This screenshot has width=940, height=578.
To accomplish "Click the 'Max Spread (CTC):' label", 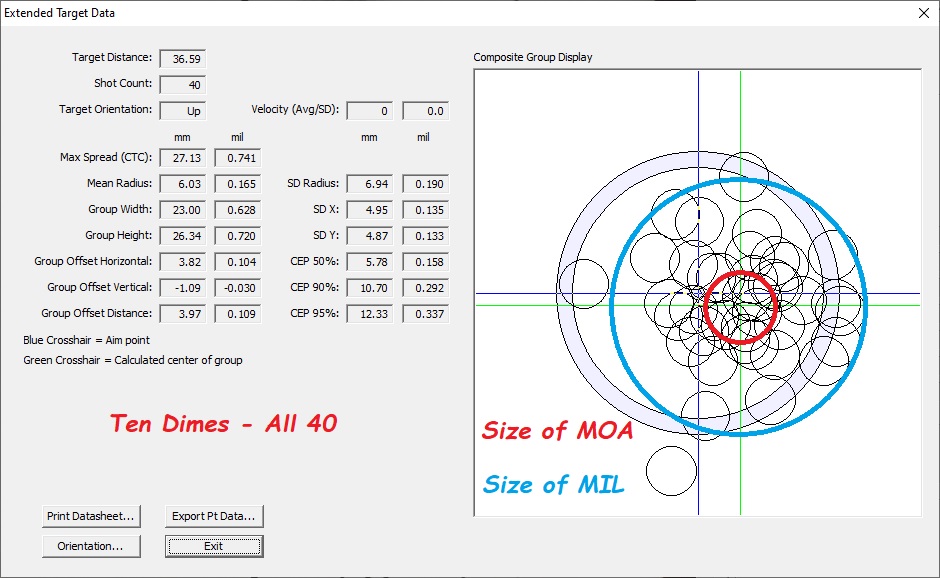I will pos(106,157).
